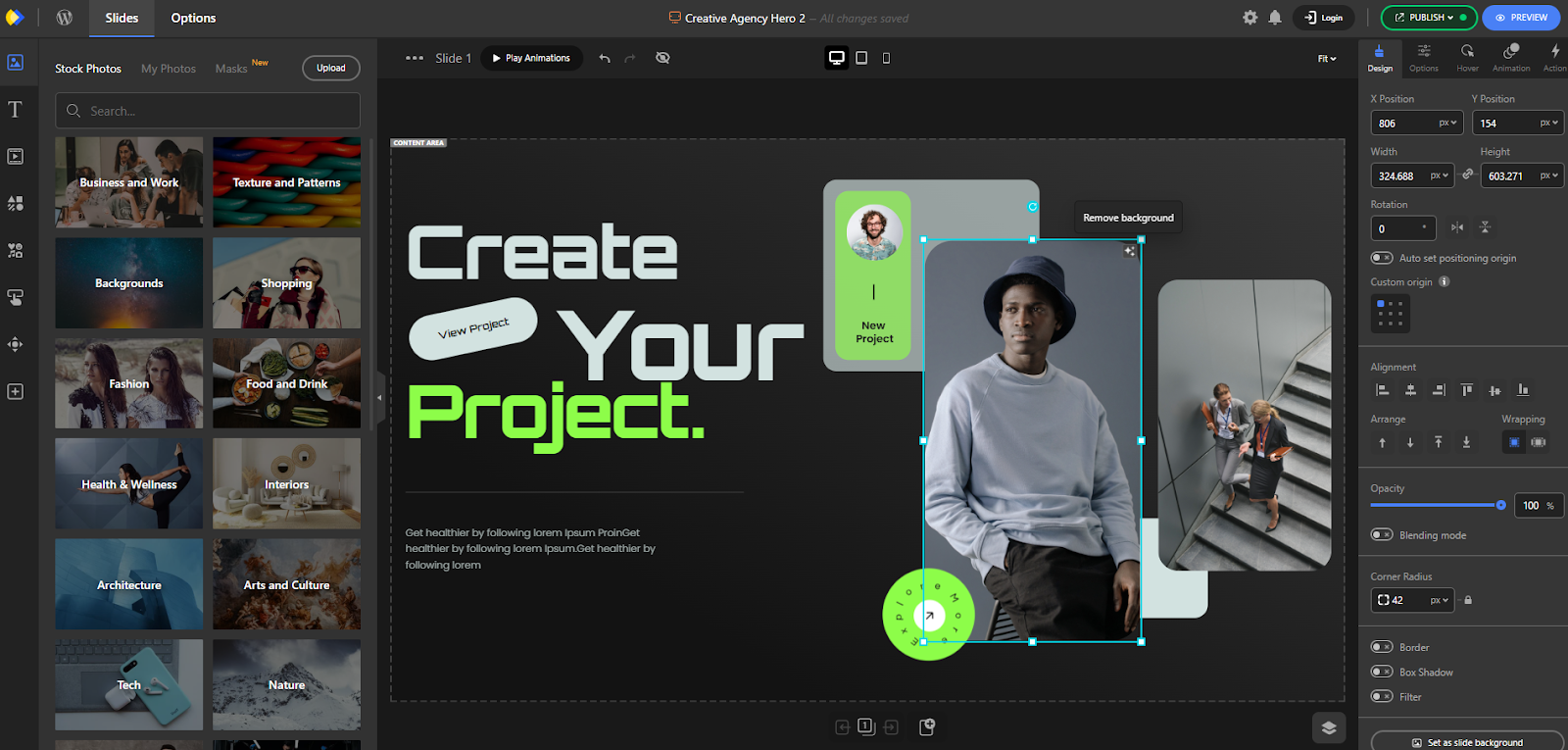
Task: Click the Preview button
Action: point(1521,18)
